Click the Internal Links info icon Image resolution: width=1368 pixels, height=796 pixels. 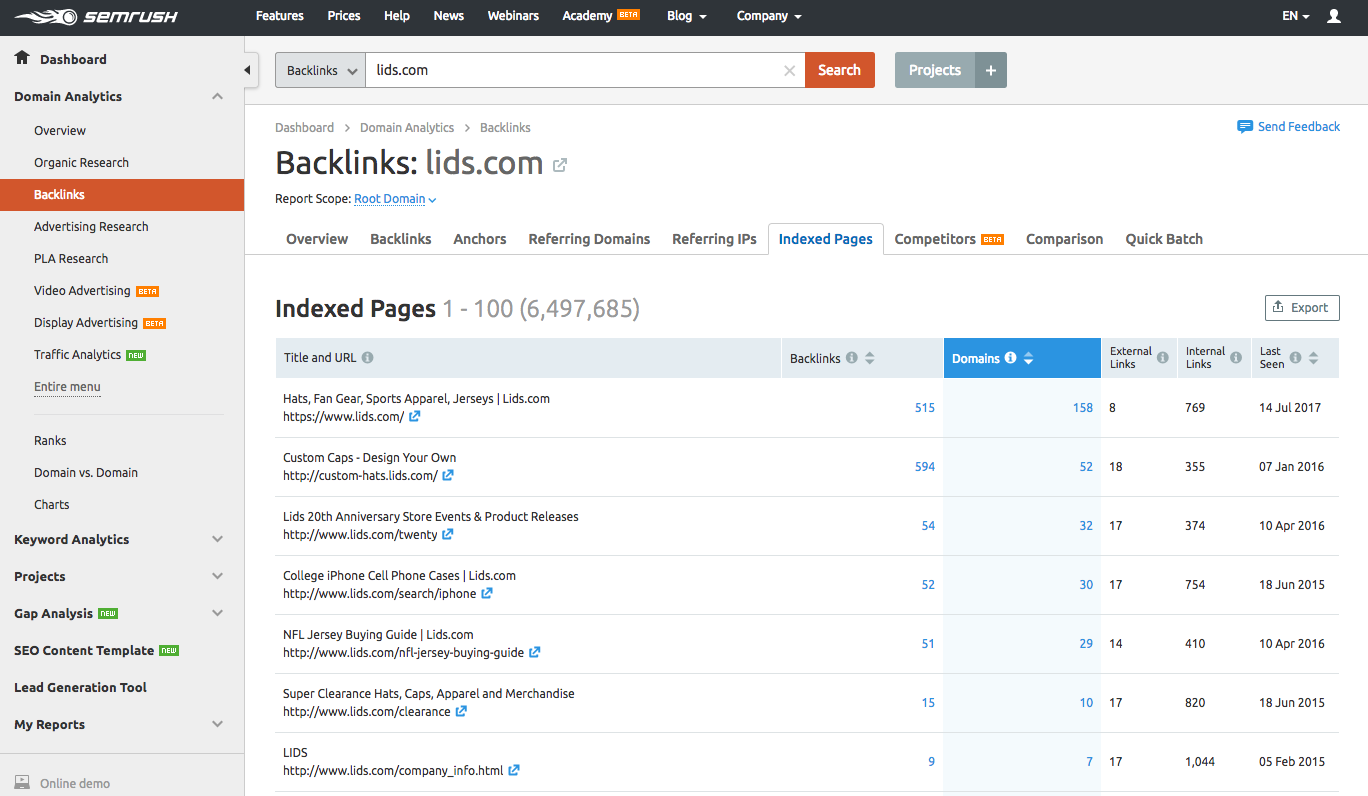click(x=1236, y=358)
